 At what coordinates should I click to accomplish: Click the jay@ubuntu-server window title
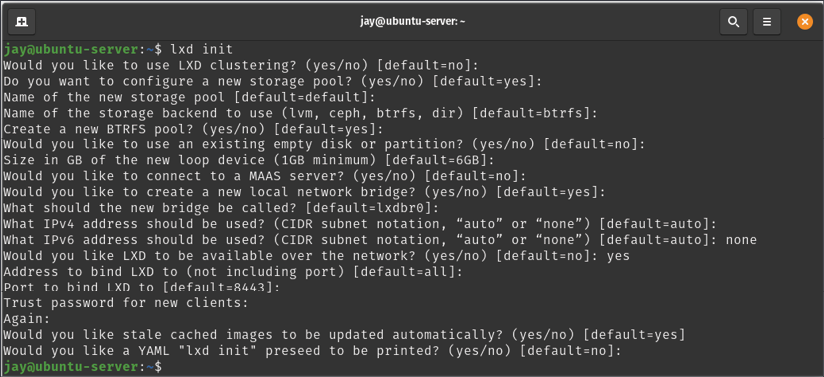(x=413, y=22)
